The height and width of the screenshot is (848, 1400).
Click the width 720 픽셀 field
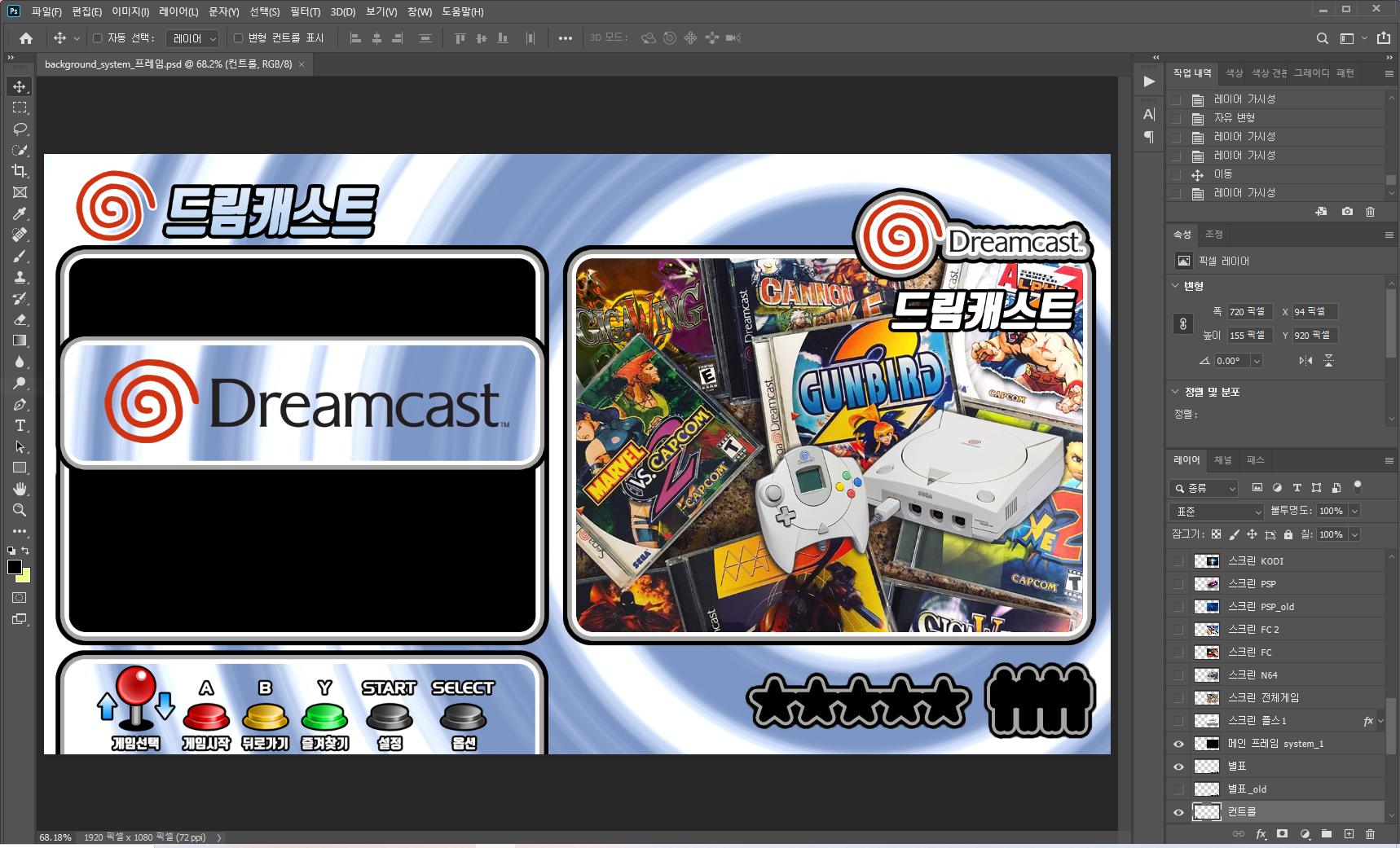[1249, 312]
